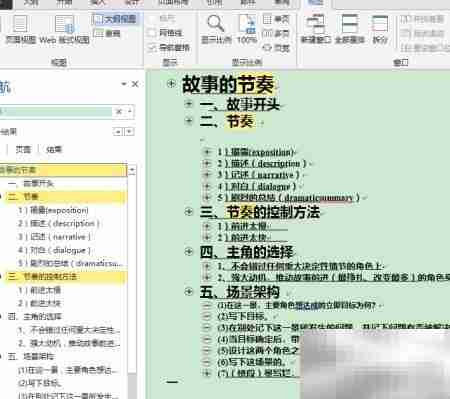Select 五、场景架构 in navigation list
This screenshot has height=399, width=450.
(x=31, y=357)
